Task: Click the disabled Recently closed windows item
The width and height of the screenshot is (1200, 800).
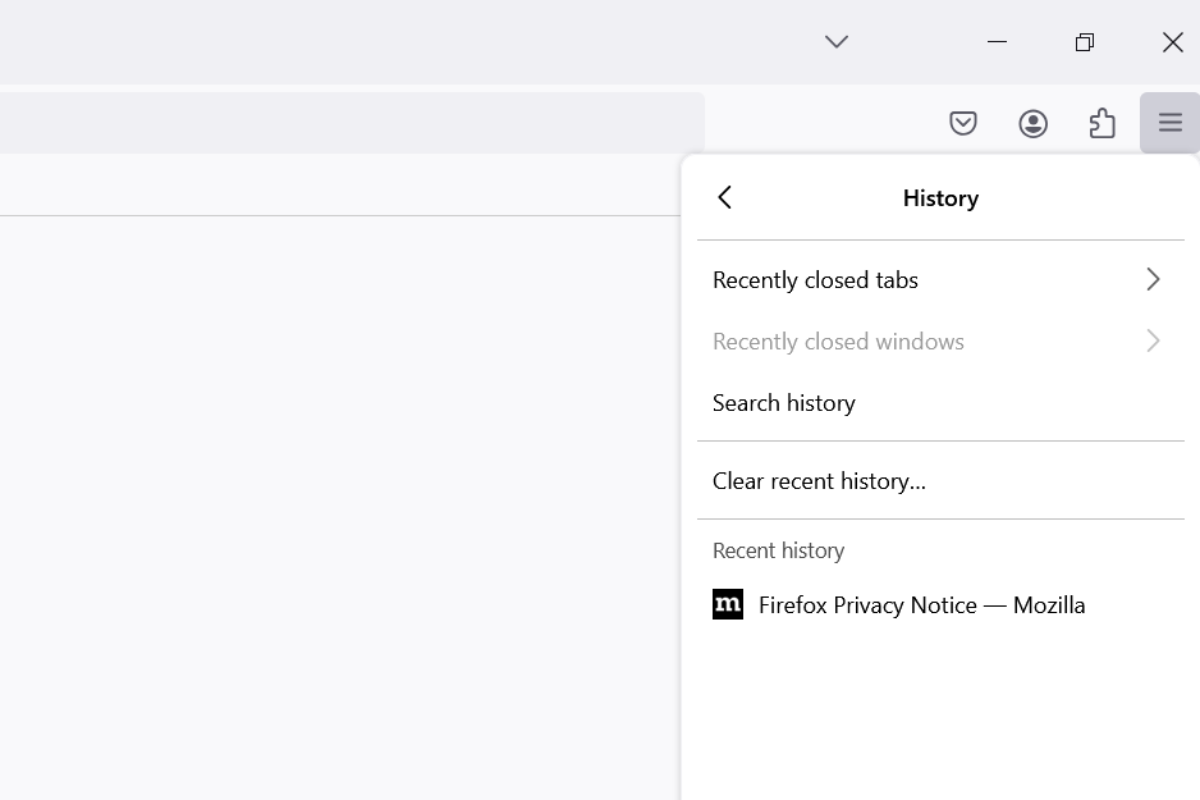Action: point(838,341)
